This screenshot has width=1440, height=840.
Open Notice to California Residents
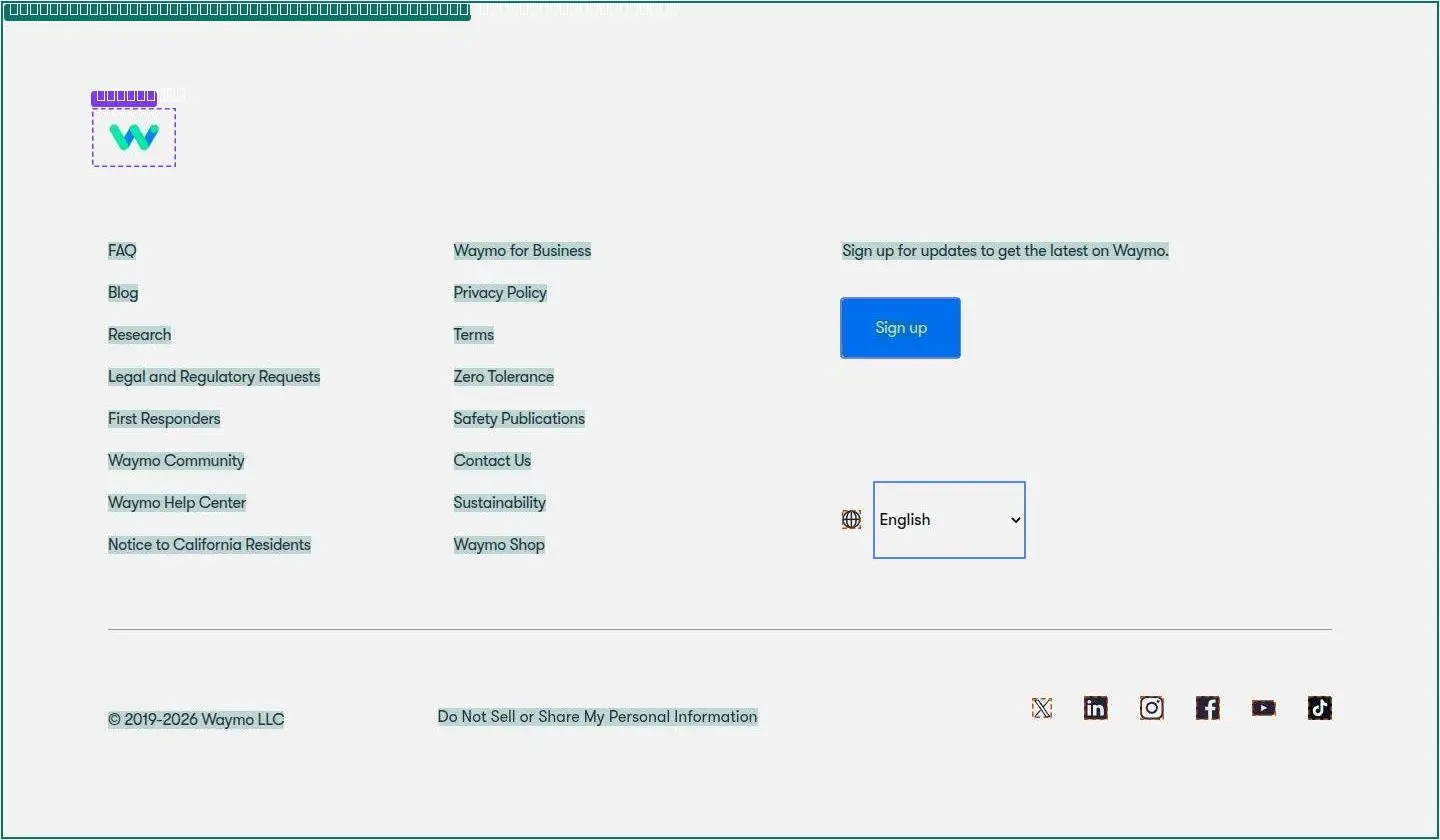coord(209,545)
